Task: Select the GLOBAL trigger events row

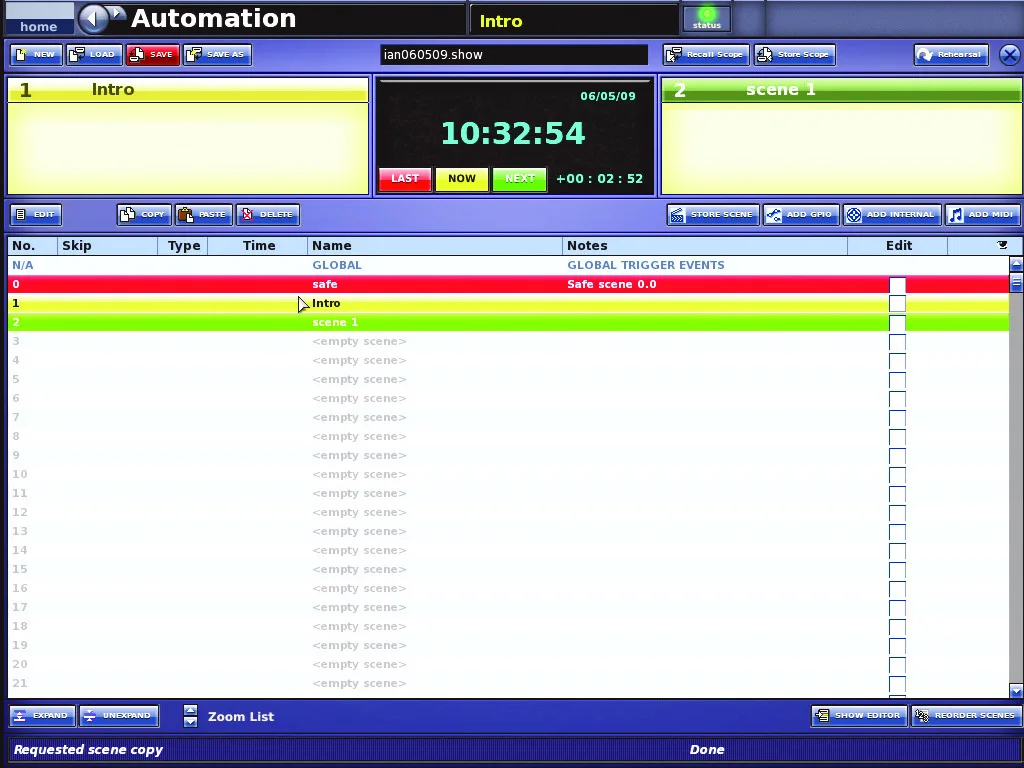Action: [x=508, y=265]
